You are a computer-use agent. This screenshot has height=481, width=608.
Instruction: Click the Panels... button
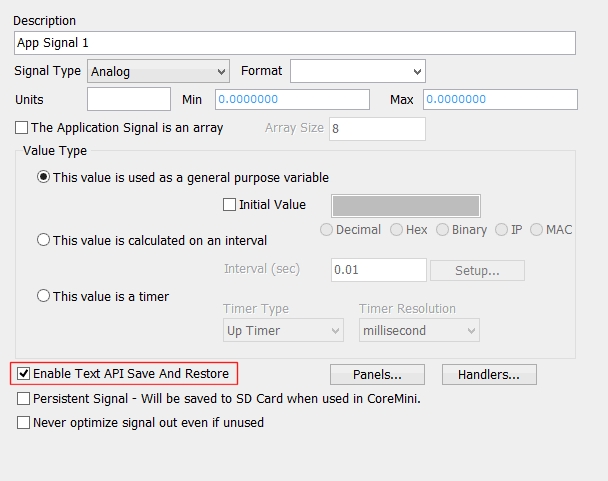click(x=377, y=375)
